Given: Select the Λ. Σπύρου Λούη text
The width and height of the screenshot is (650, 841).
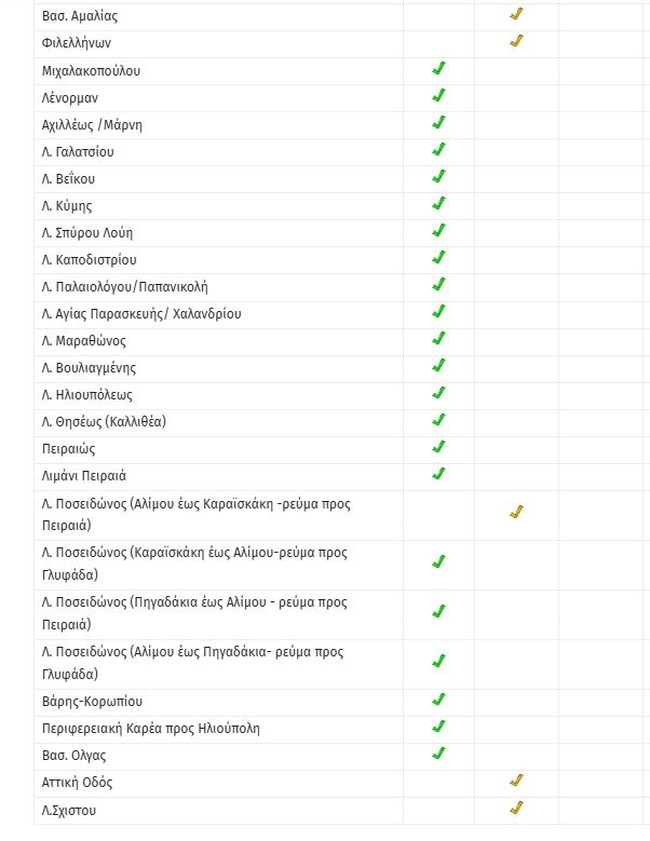Looking at the screenshot, I should [87, 233].
